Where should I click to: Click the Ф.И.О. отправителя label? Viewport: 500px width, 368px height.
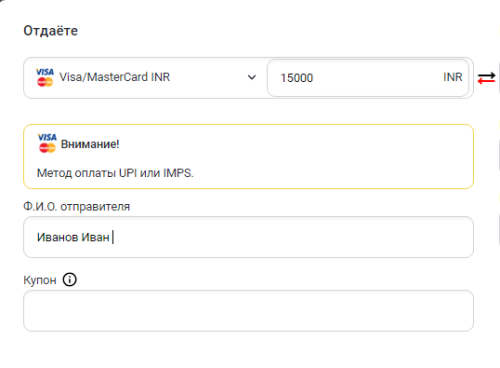pos(76,207)
